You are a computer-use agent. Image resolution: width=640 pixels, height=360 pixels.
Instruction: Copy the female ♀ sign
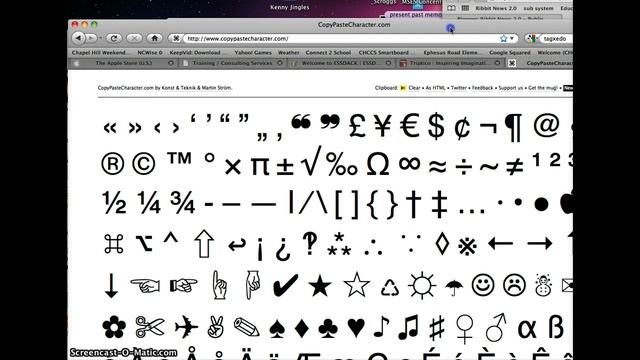point(464,329)
